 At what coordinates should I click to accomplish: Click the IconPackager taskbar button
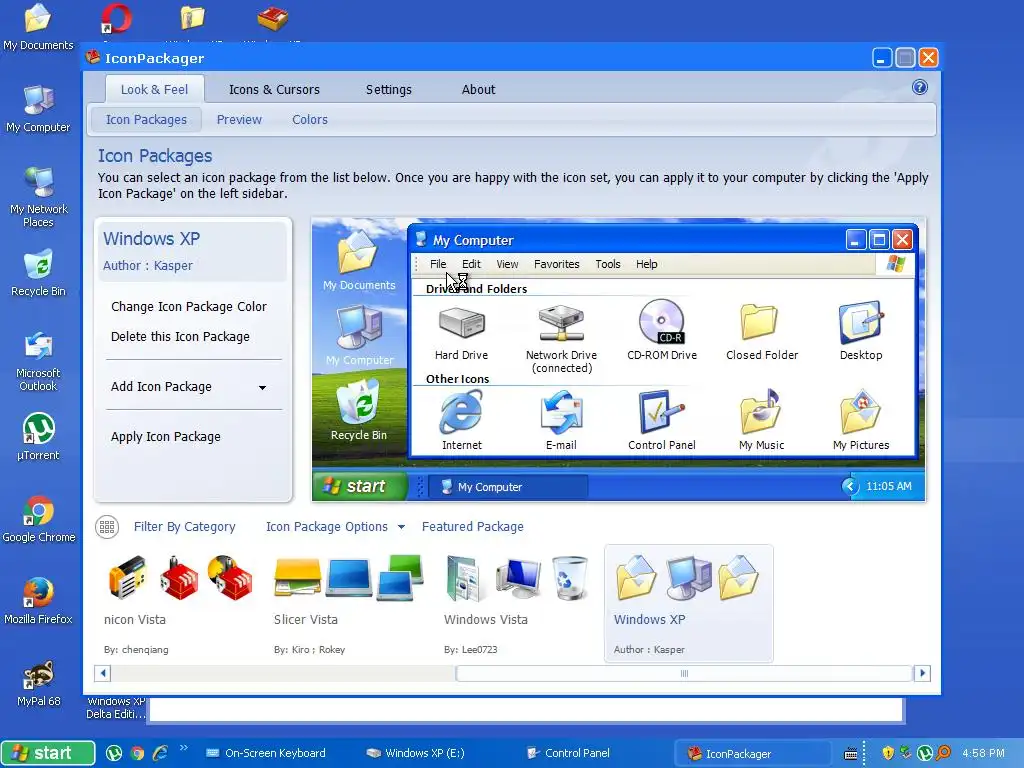point(752,753)
